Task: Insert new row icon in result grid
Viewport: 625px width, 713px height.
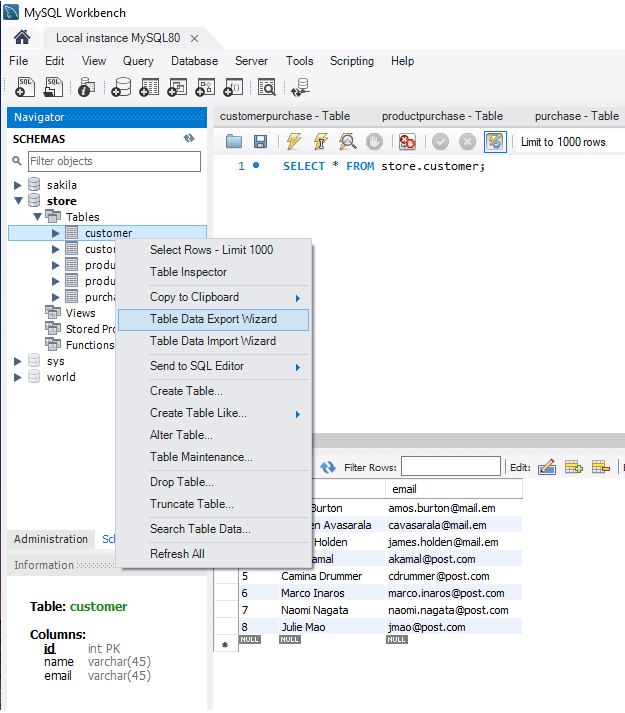Action: pos(574,467)
